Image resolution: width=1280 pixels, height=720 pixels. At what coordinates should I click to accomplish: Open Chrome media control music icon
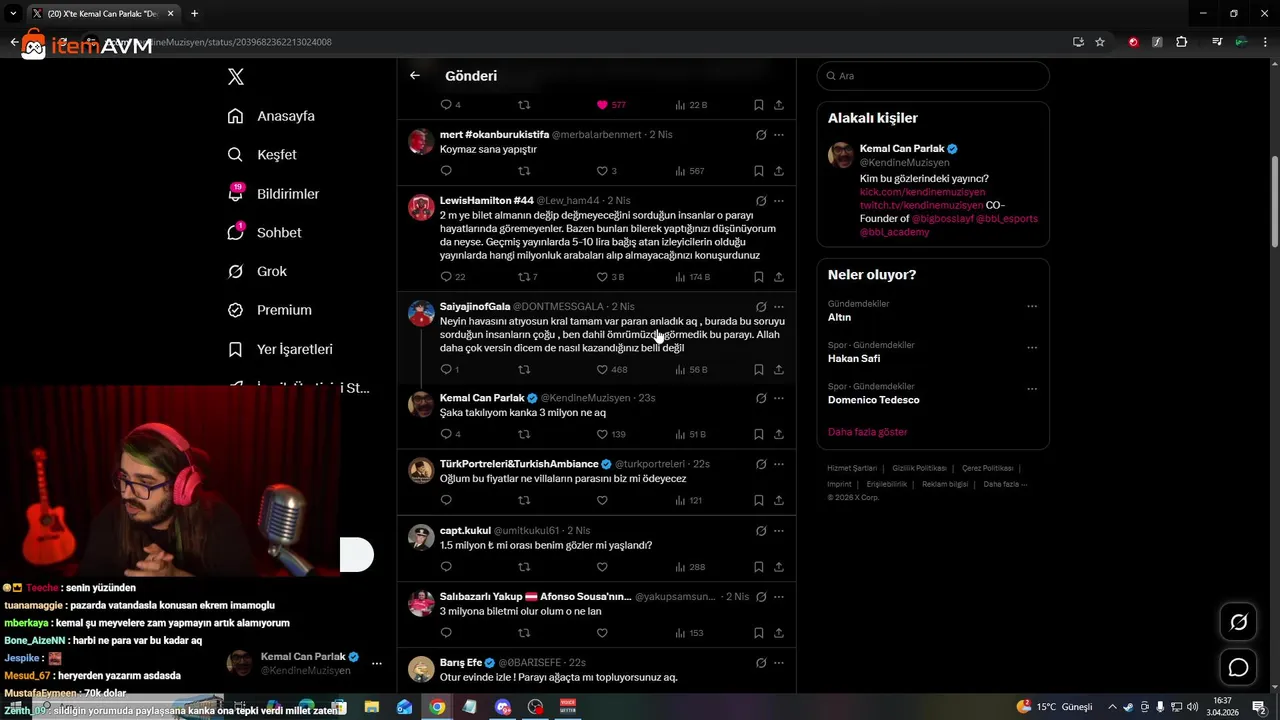point(1217,42)
